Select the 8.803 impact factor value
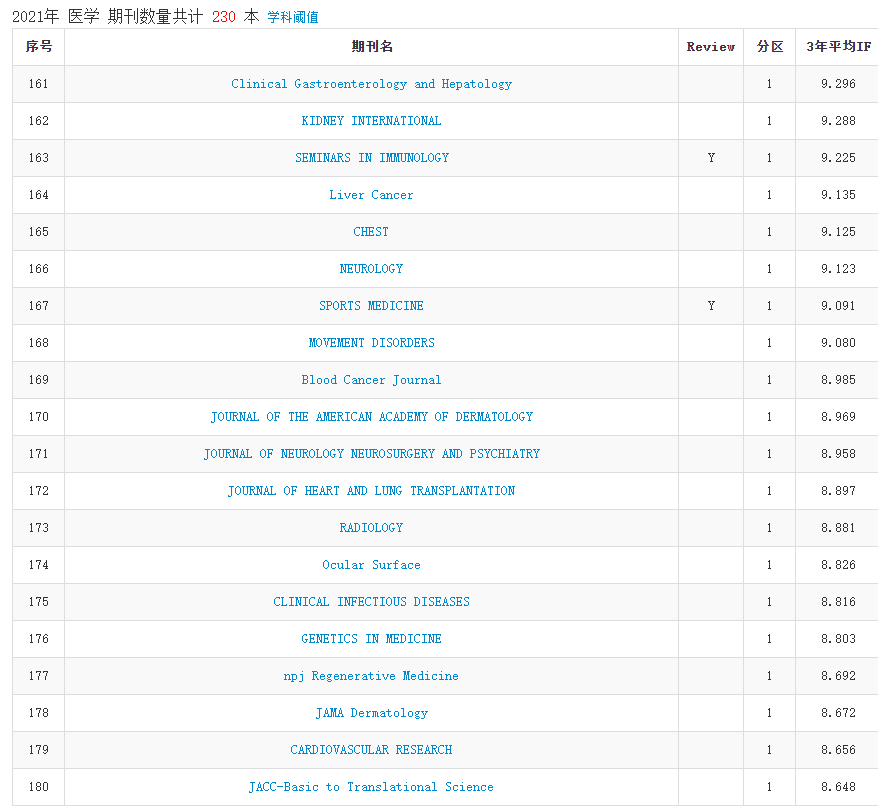This screenshot has width=878, height=806. coord(838,639)
